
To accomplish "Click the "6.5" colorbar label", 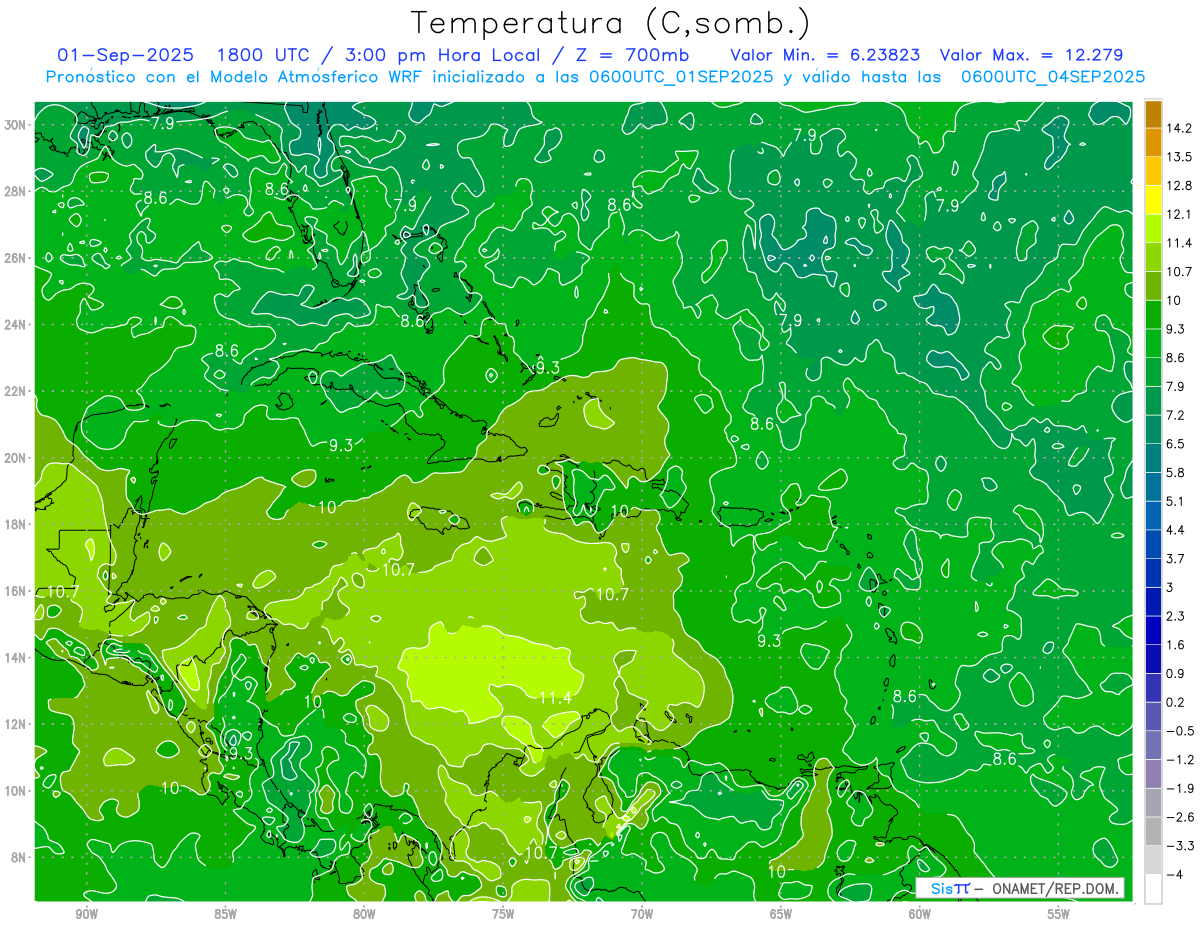I will coord(1176,444).
